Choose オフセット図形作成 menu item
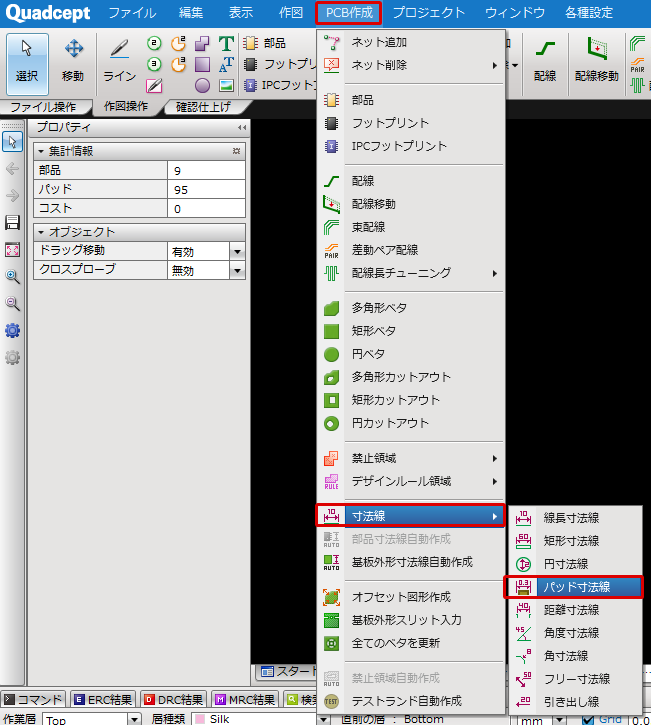This screenshot has width=651, height=725. pos(411,597)
